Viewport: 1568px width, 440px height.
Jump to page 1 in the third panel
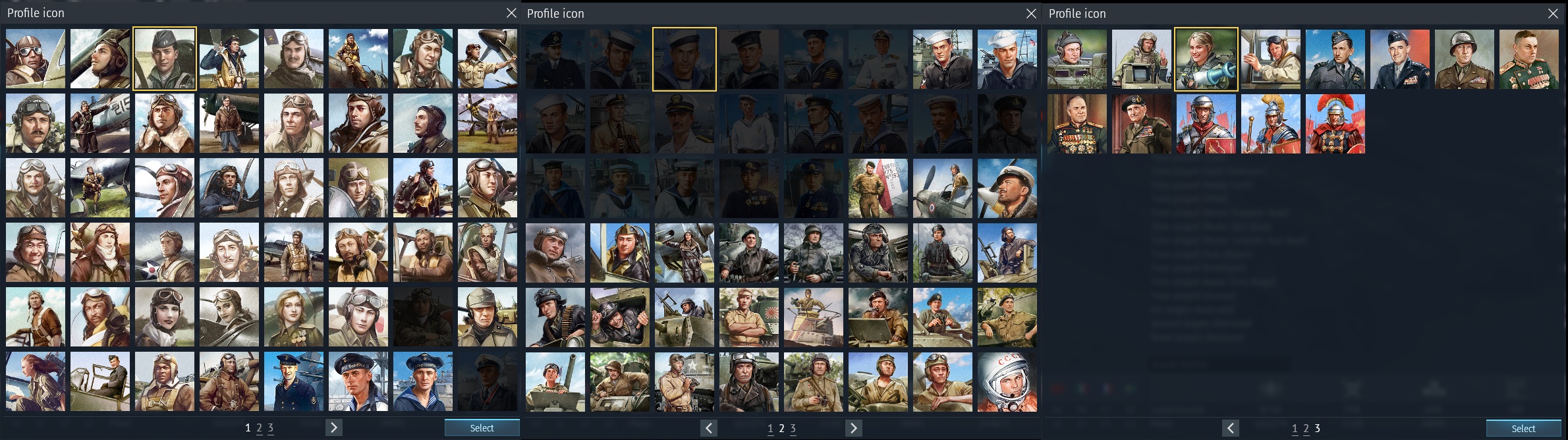pyautogui.click(x=1295, y=429)
